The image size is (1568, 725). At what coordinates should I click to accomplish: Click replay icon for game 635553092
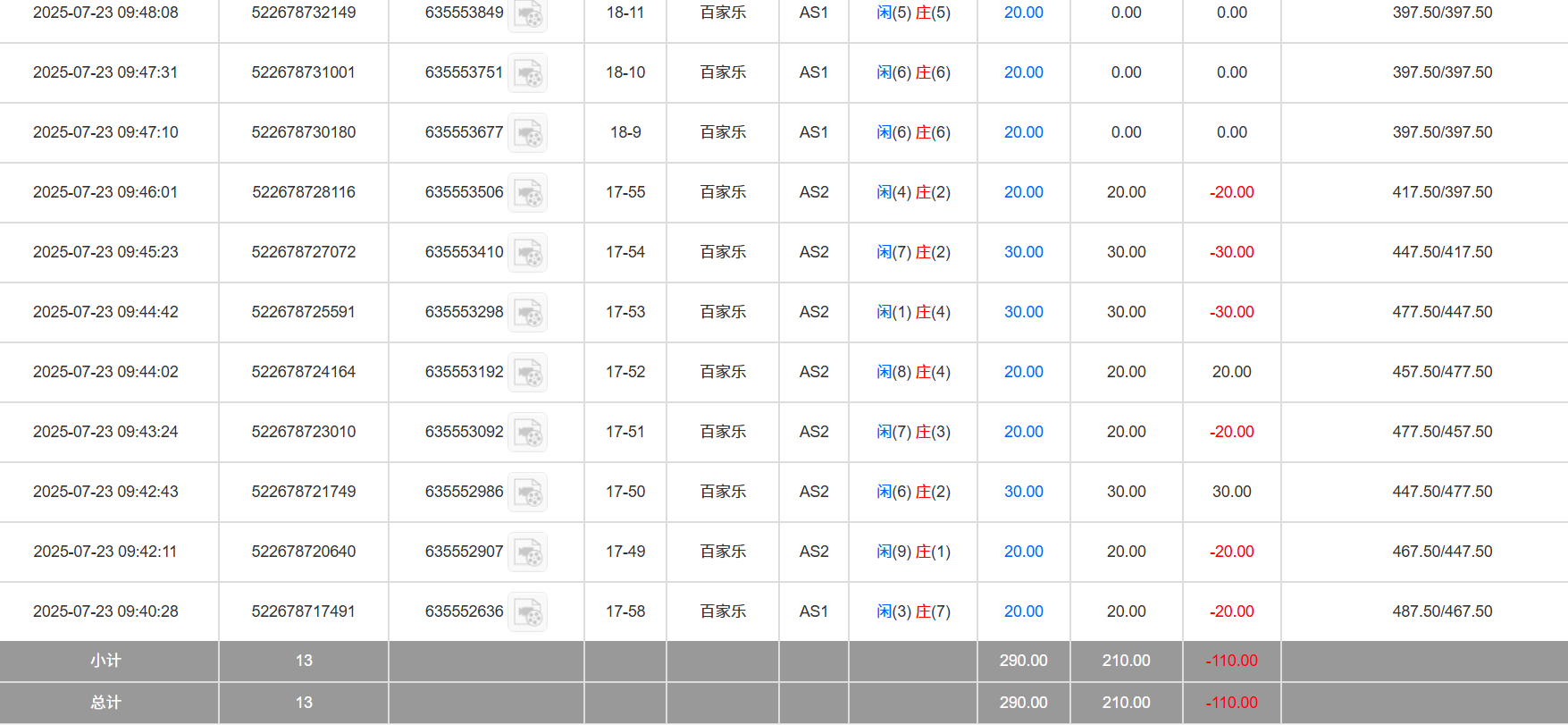pyautogui.click(x=528, y=433)
